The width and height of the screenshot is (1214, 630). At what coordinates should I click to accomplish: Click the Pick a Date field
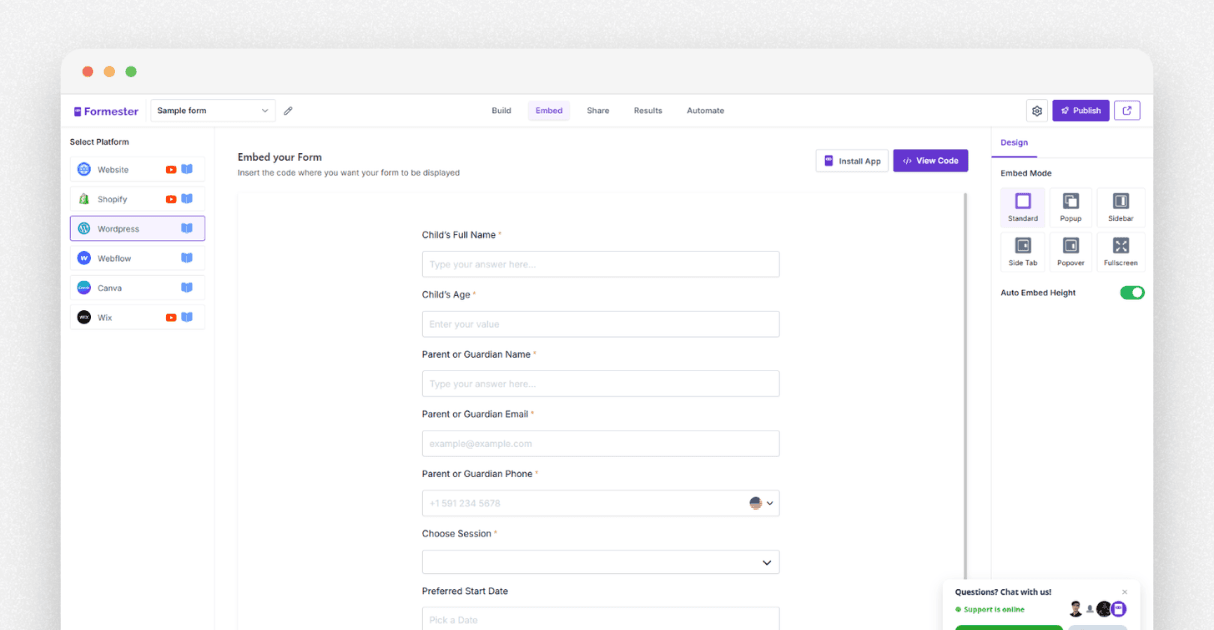[600, 618]
